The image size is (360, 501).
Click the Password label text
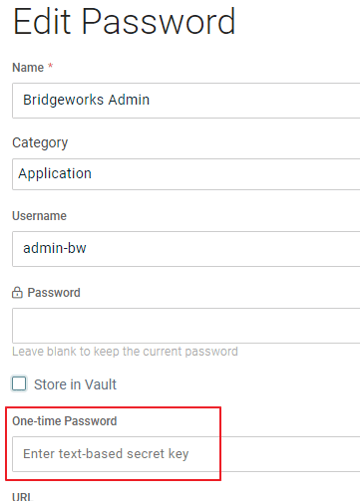click(54, 293)
